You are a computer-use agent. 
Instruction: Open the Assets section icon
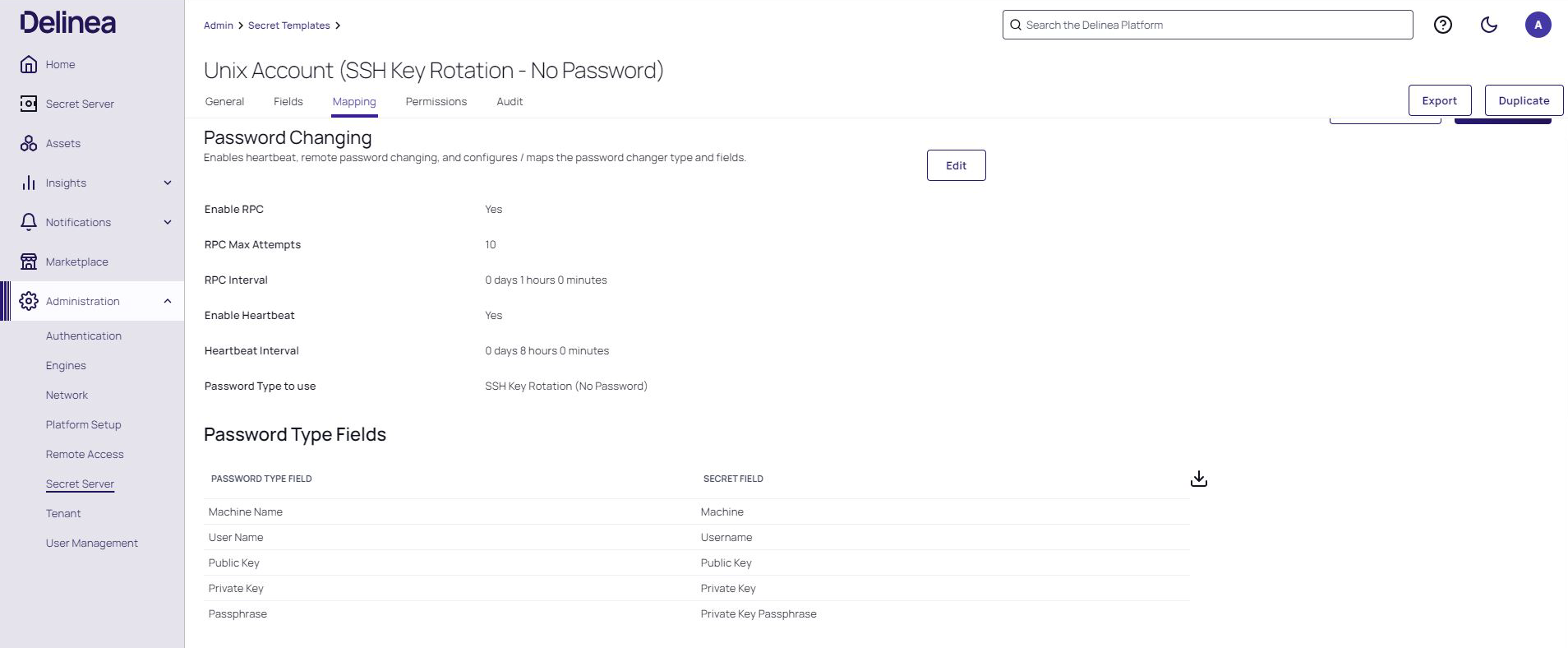(29, 143)
